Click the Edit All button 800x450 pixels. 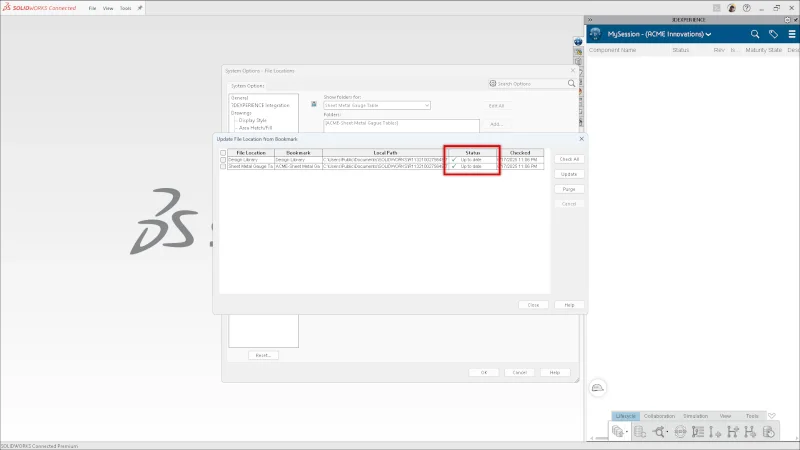(x=496, y=106)
